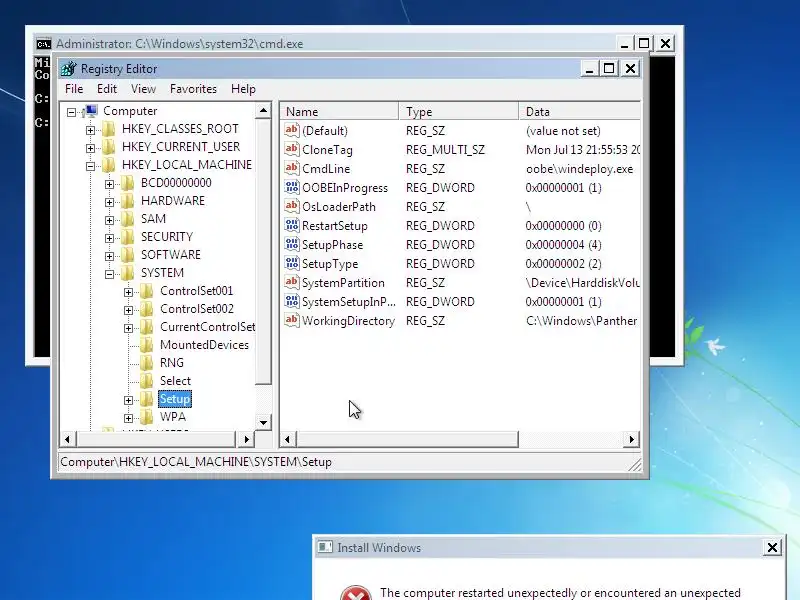This screenshot has height=600, width=800.
Task: Expand the Setup key
Action: click(x=128, y=400)
